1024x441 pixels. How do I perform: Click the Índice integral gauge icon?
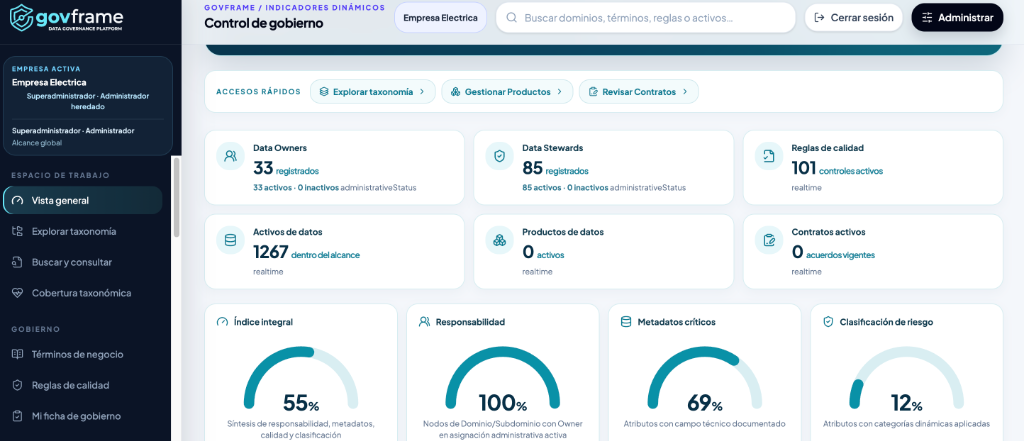pyautogui.click(x=222, y=321)
